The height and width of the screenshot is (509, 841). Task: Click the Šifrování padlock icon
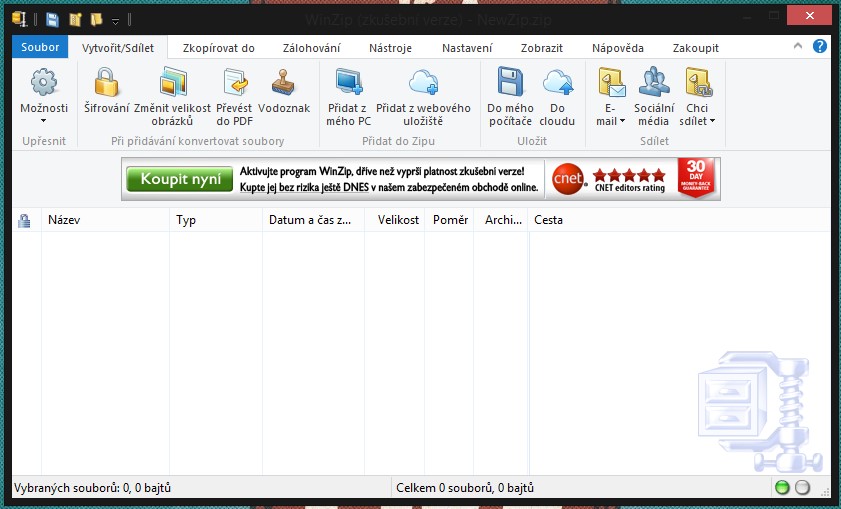tap(106, 82)
